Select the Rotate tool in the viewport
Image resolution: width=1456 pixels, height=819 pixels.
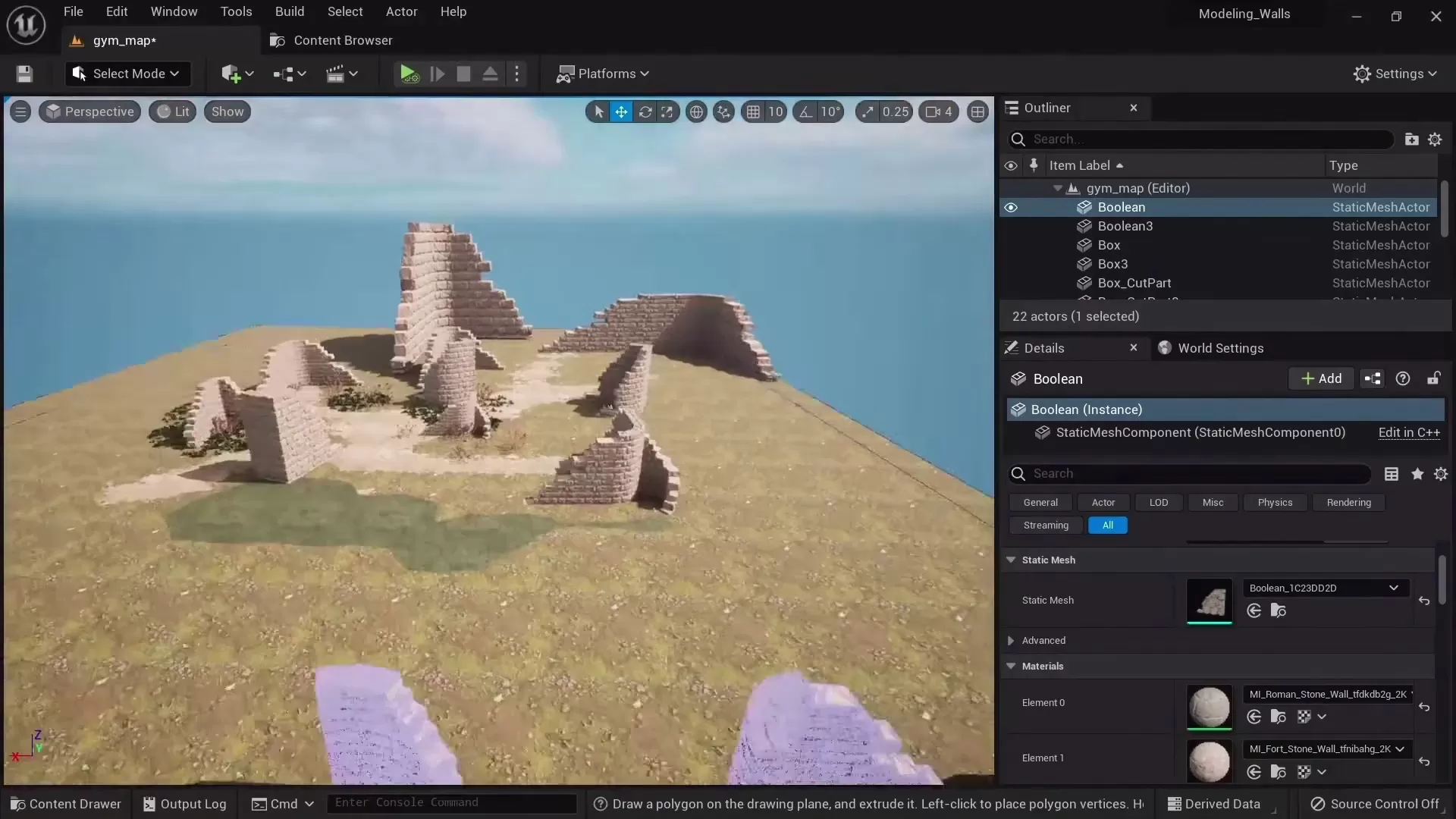[645, 111]
